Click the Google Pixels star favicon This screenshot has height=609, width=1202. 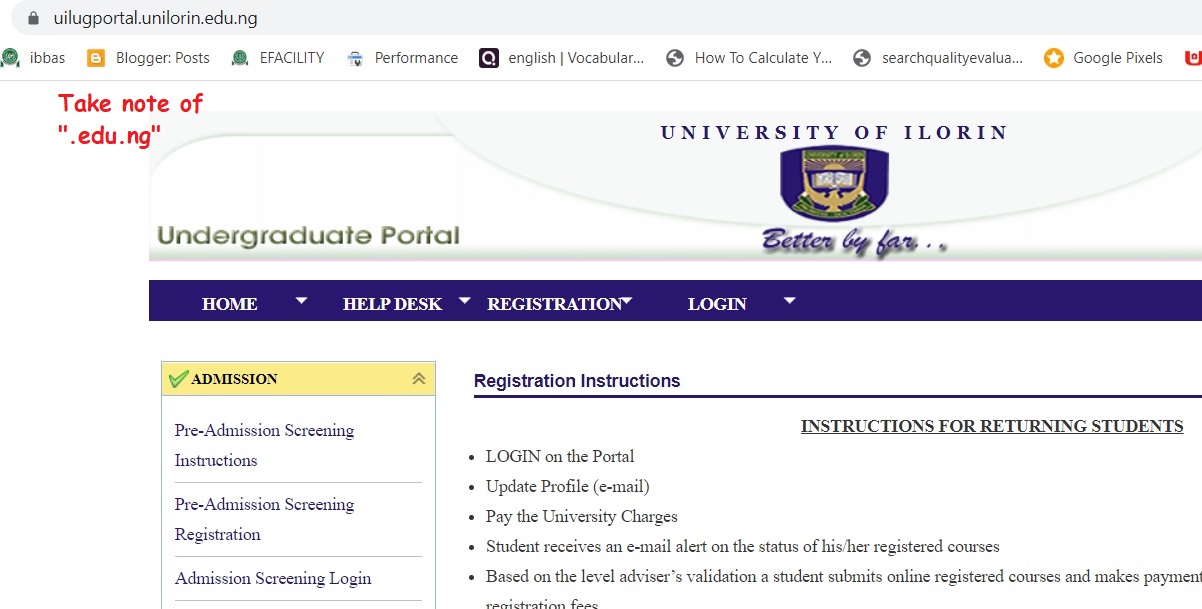tap(1053, 58)
